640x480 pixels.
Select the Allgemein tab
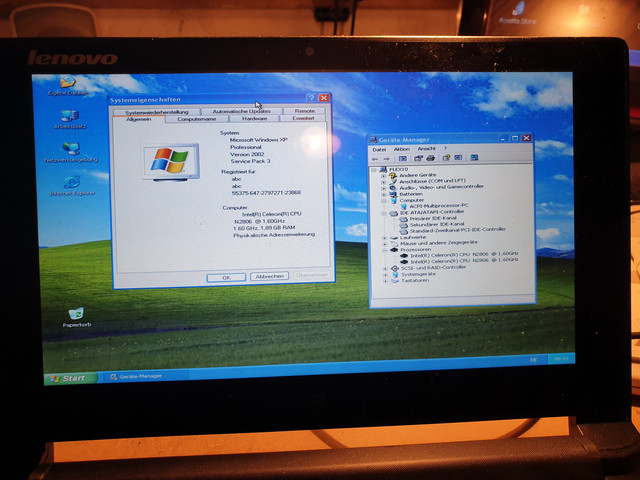click(x=139, y=119)
